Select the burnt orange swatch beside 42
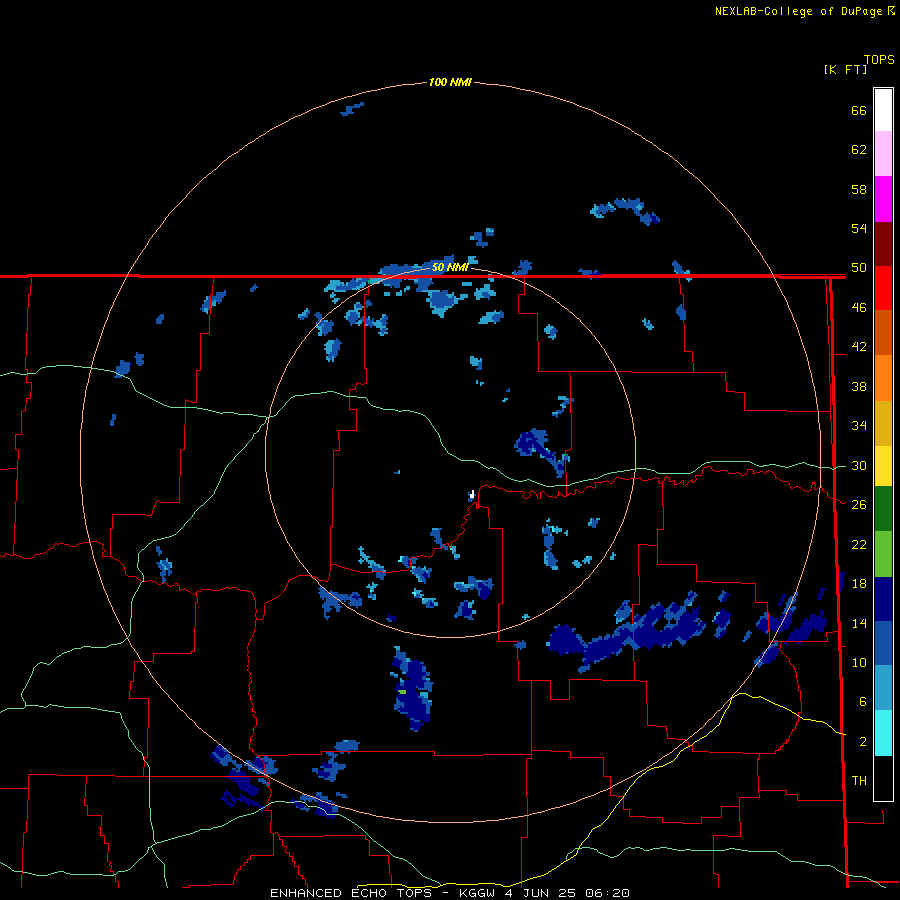The image size is (900, 900). 883,332
